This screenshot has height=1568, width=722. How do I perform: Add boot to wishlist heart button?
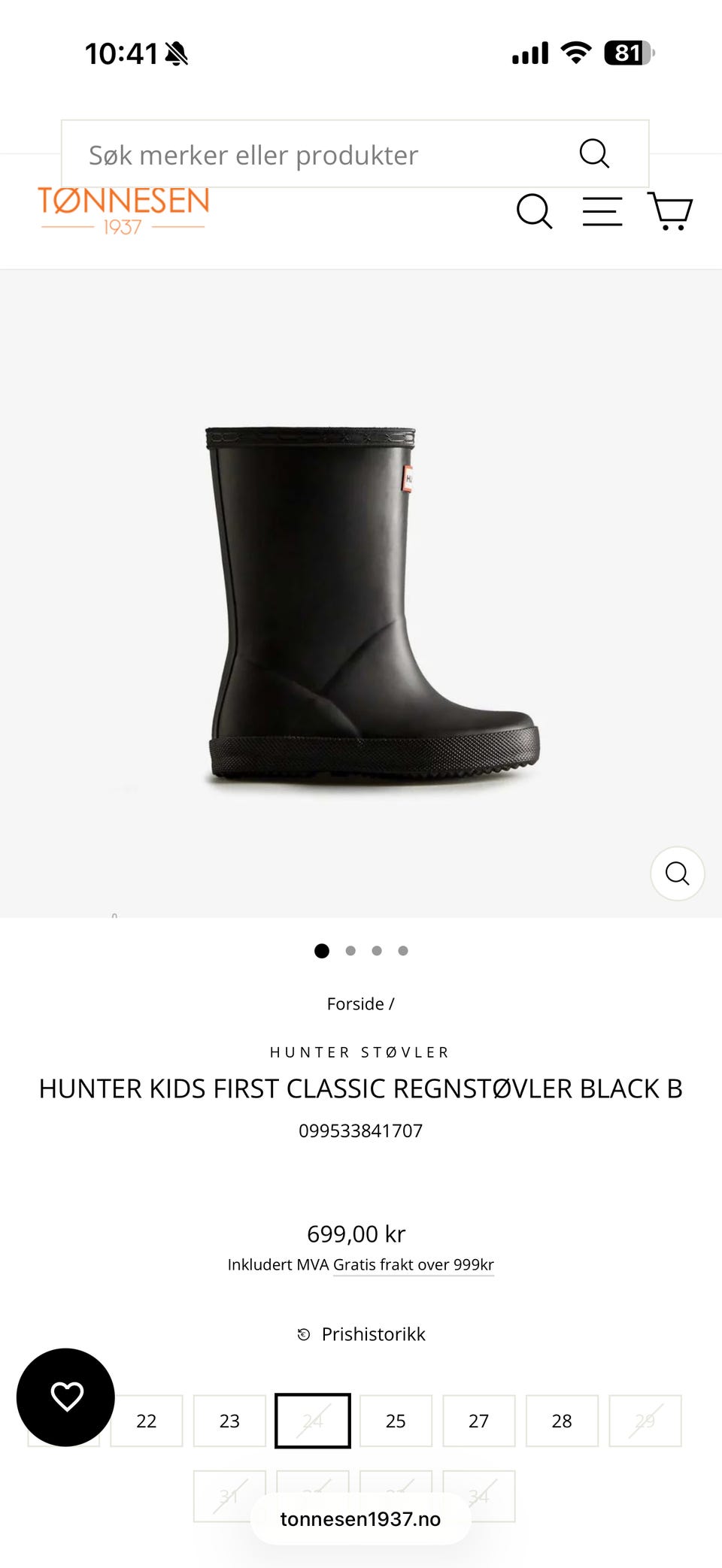point(66,1397)
